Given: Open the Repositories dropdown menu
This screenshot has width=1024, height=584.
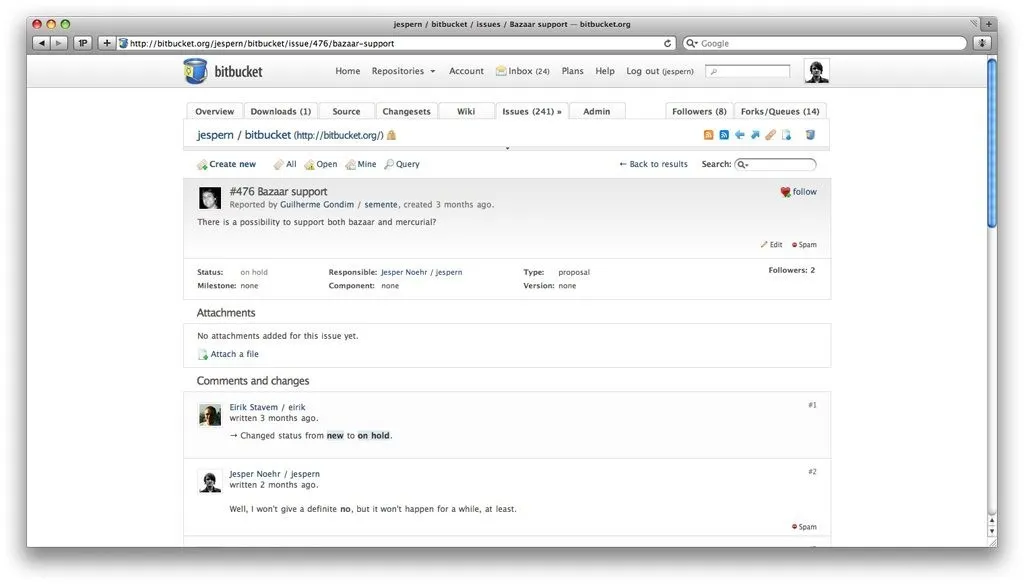Looking at the screenshot, I should tap(403, 71).
